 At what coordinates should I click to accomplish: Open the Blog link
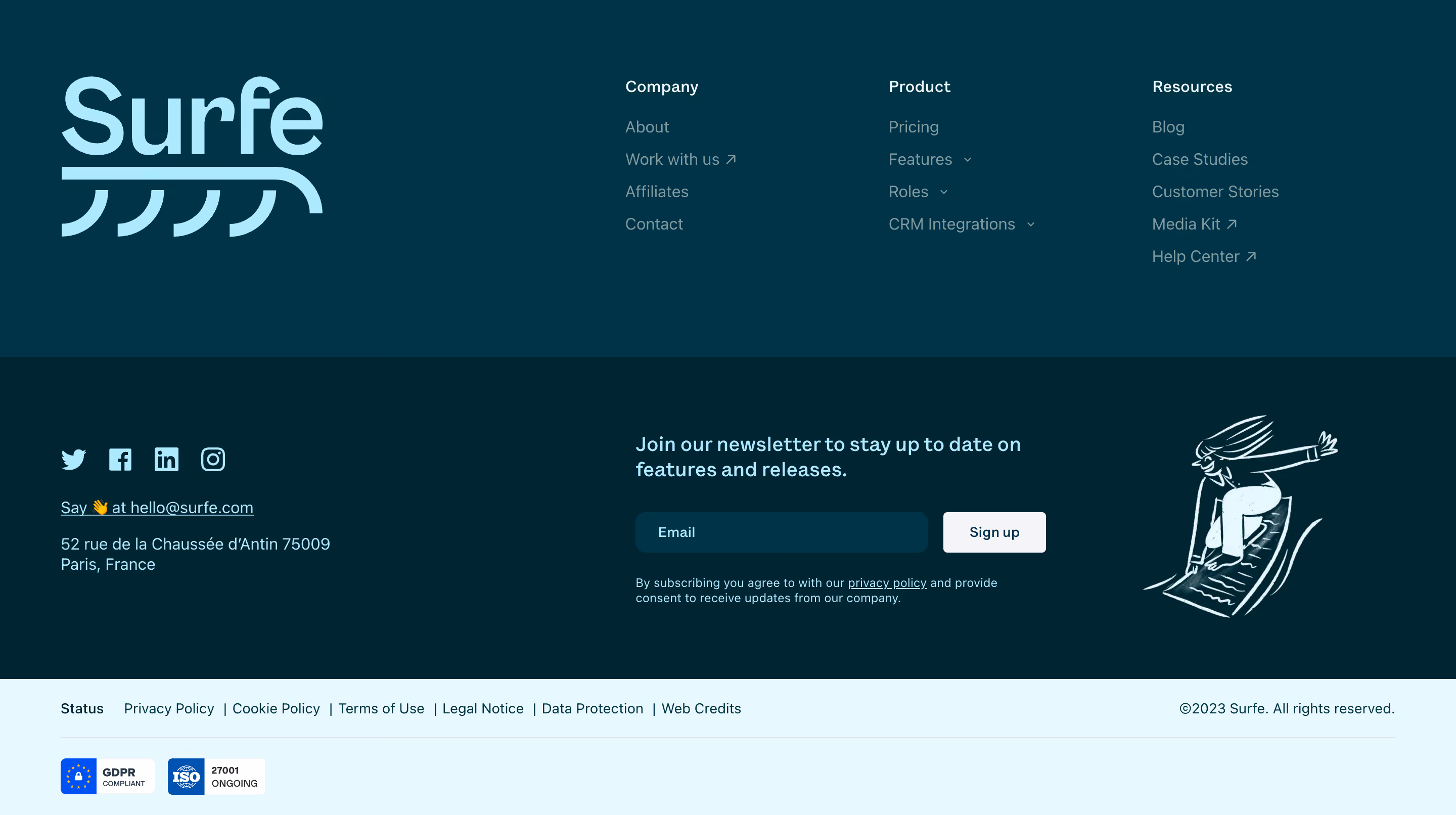coord(1168,127)
